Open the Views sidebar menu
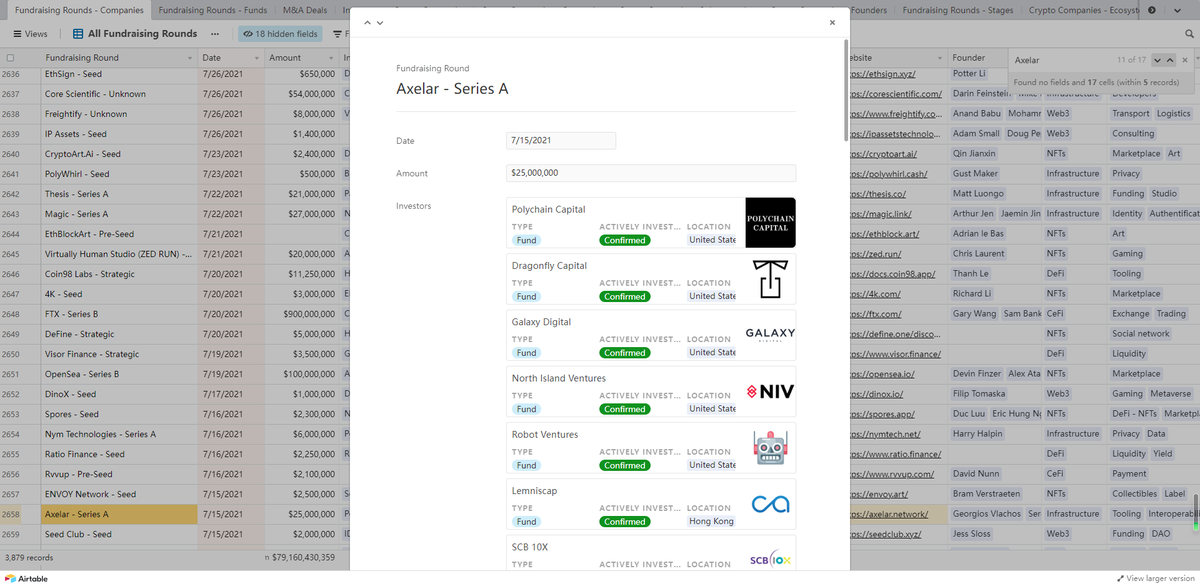This screenshot has width=1200, height=586. click(30, 34)
